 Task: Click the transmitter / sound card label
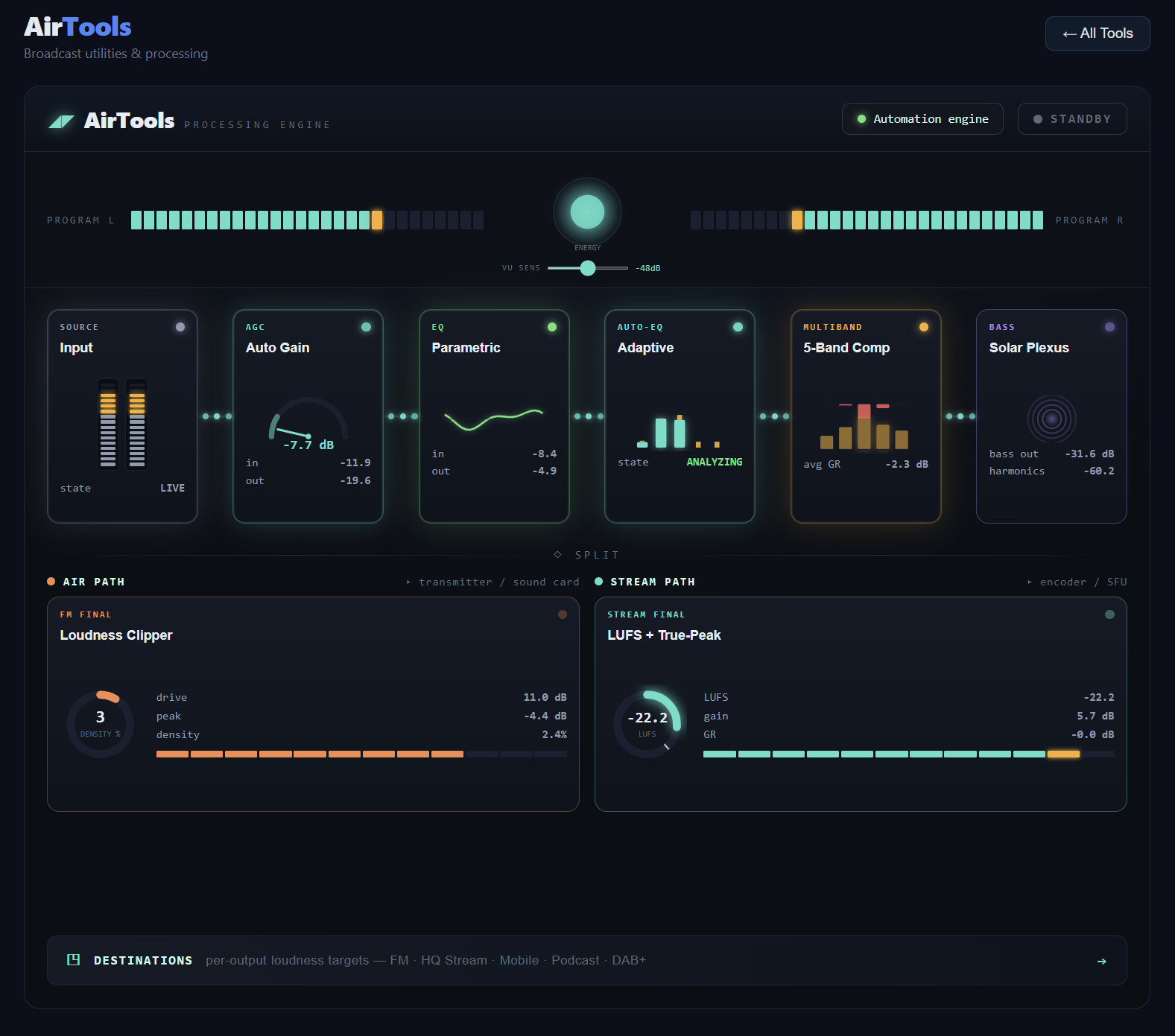(x=498, y=582)
